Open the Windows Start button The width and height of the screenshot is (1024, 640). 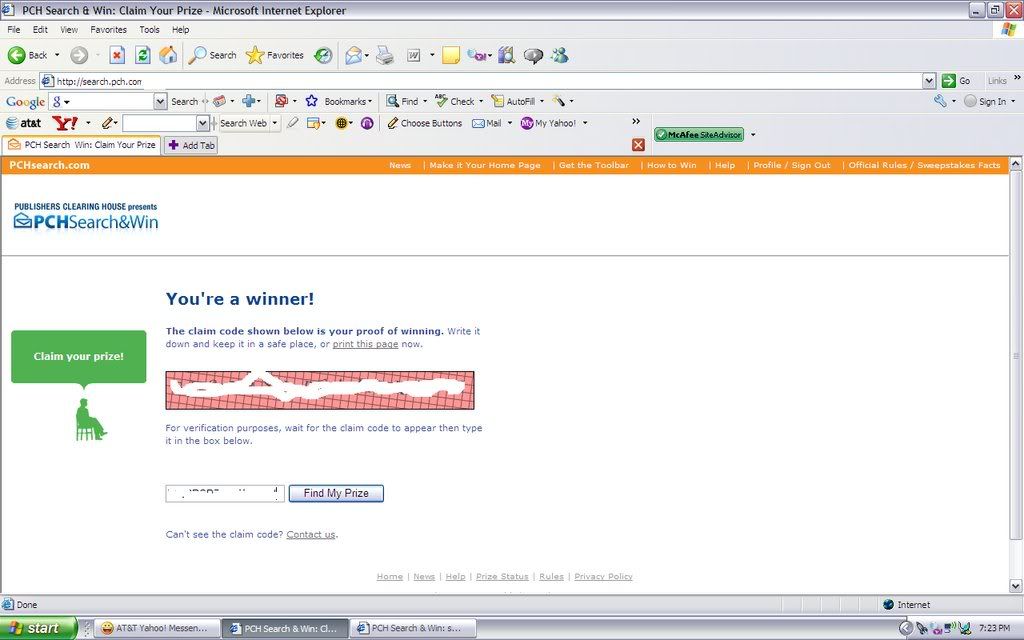click(38, 628)
